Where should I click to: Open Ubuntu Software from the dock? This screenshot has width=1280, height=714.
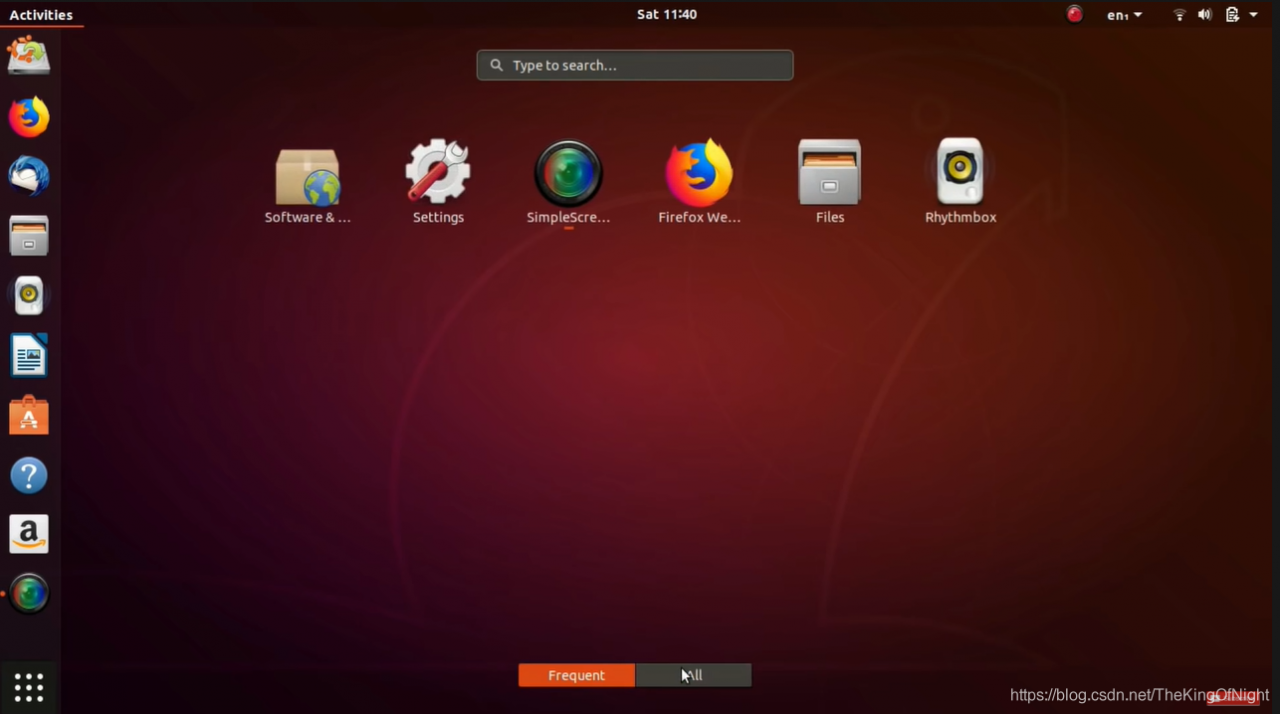pos(29,415)
